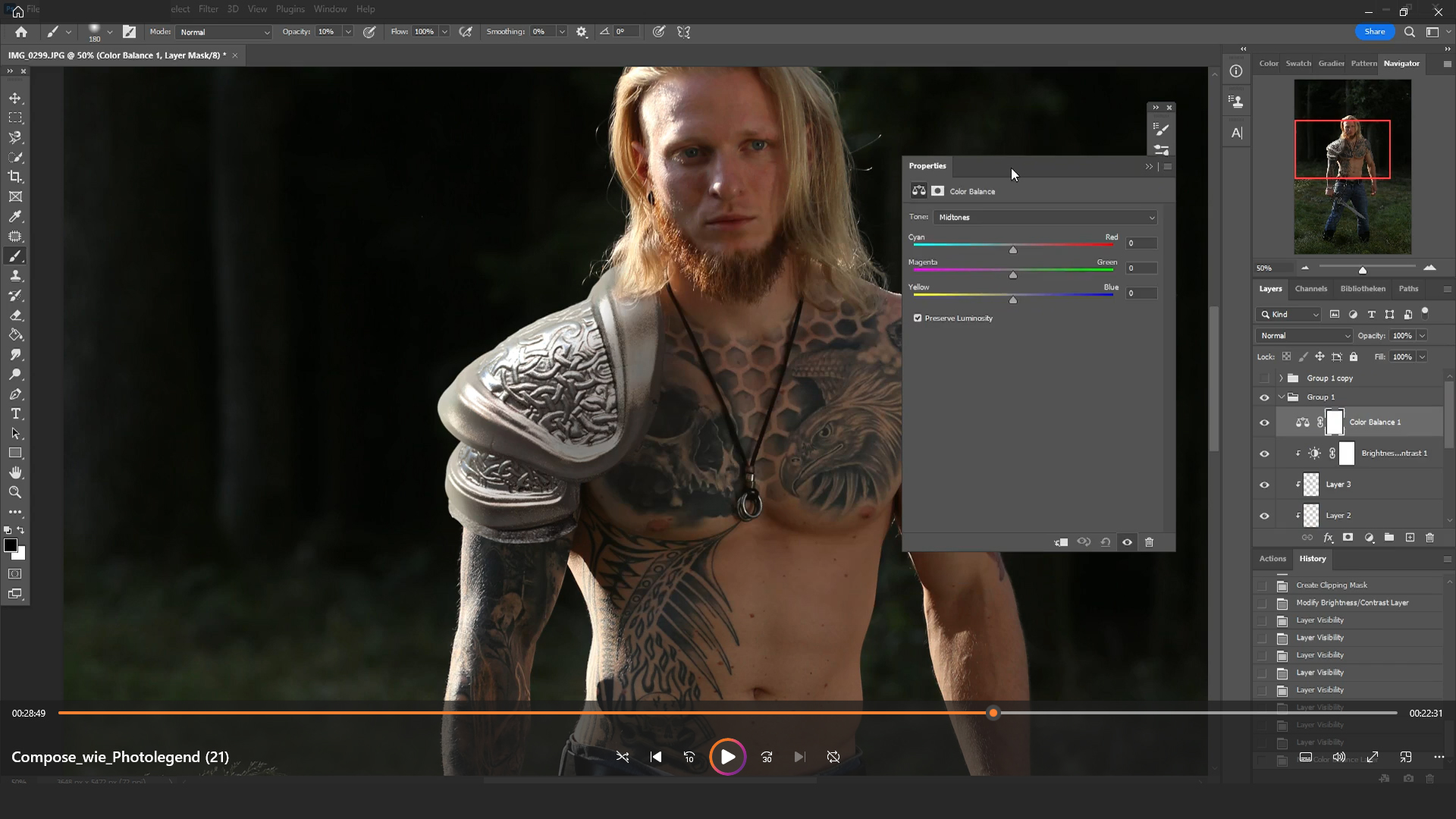The height and width of the screenshot is (819, 1456).
Task: Rewind ten seconds button
Action: pos(689,757)
